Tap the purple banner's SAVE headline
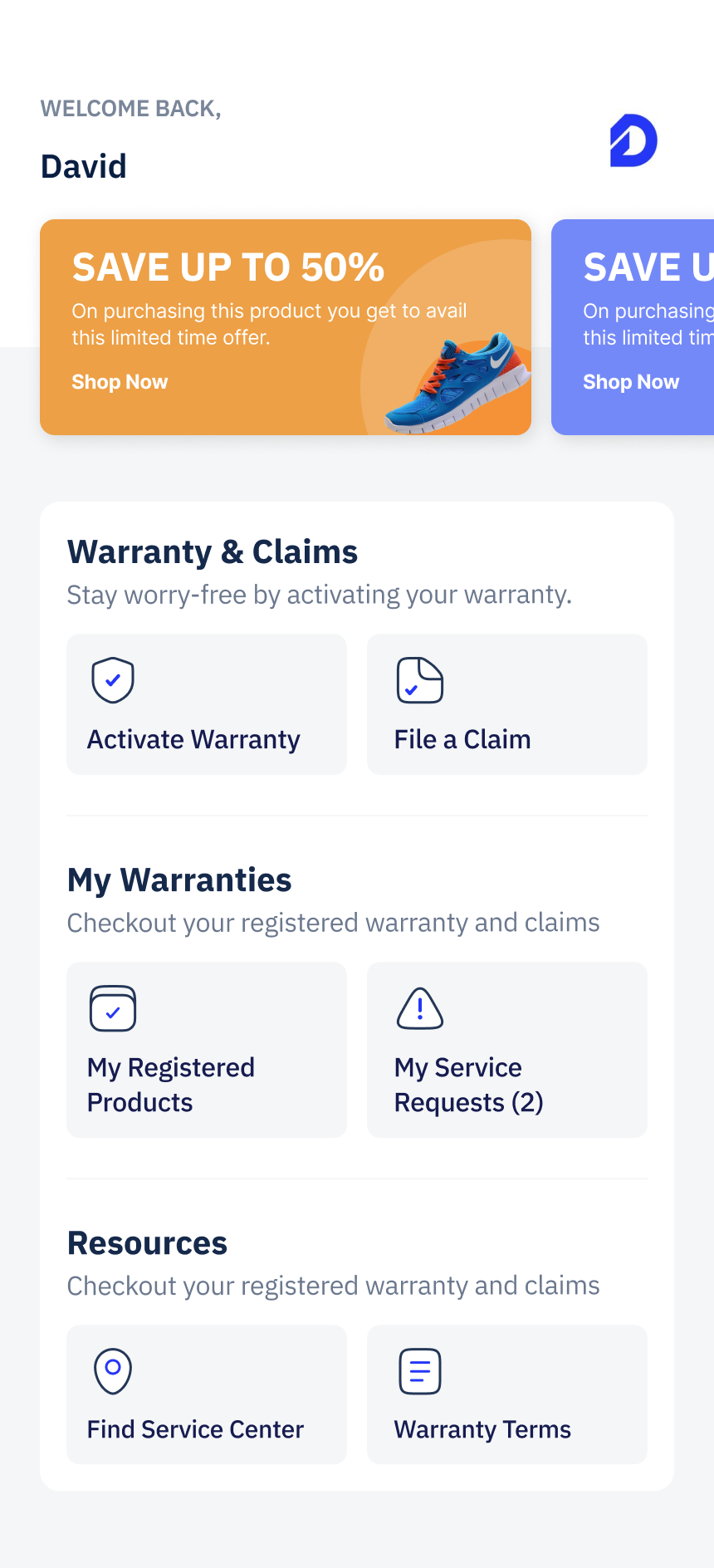This screenshot has width=714, height=1568. point(648,267)
